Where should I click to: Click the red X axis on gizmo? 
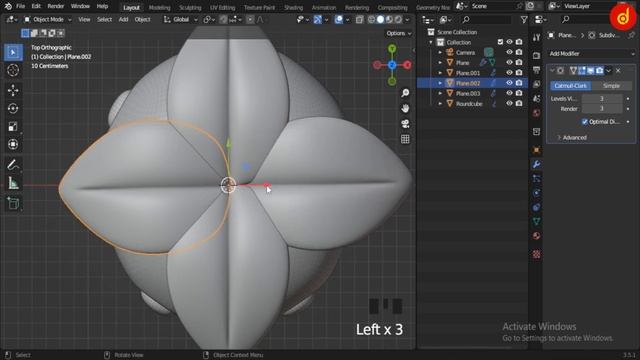[407, 64]
